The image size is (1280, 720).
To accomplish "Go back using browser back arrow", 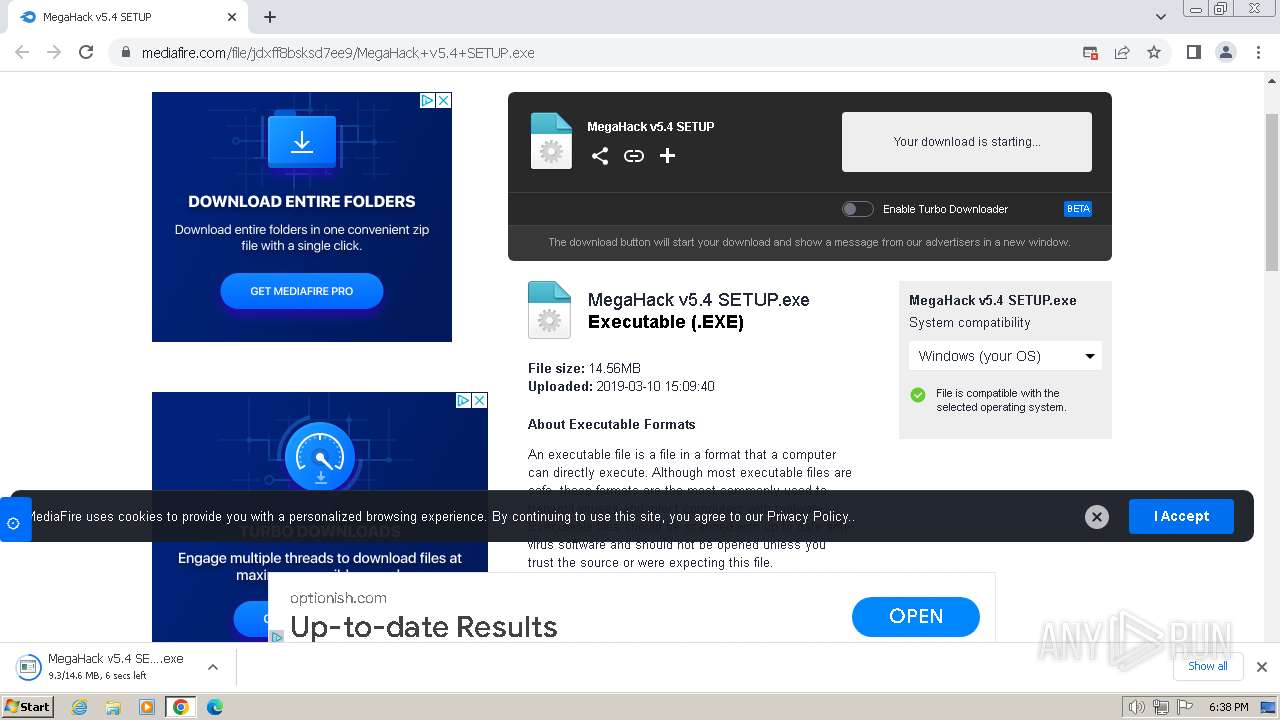I will pyautogui.click(x=22, y=52).
